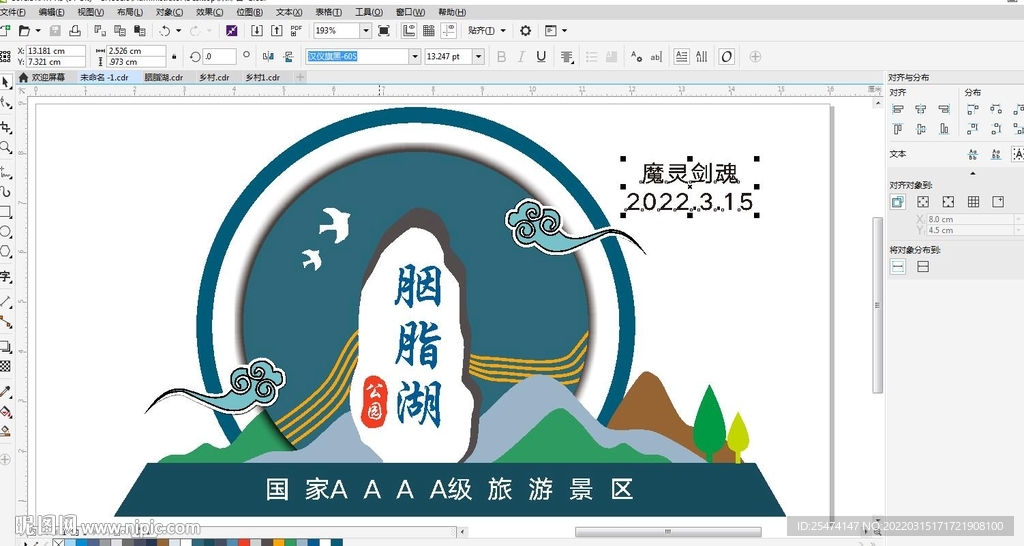Screen dimensions: 1024x546
Task: Click the Edit Text (ab|) icon
Action: click(x=656, y=57)
